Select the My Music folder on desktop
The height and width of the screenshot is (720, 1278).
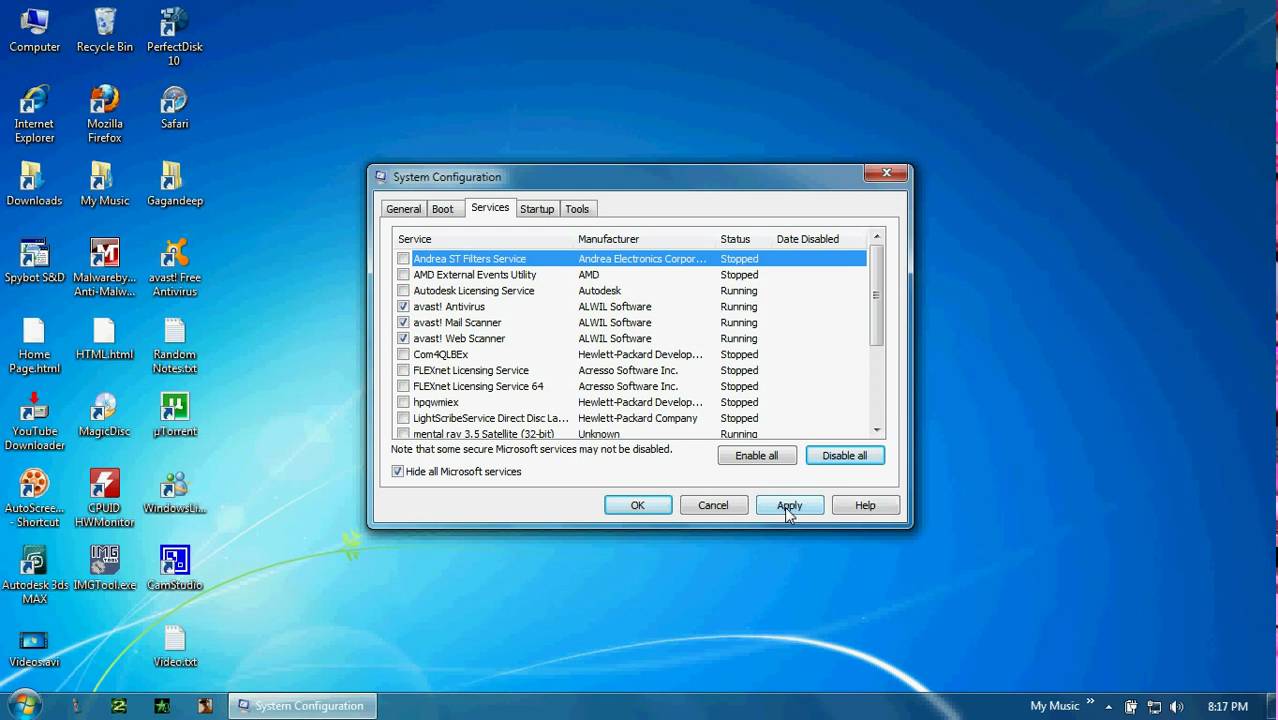[104, 183]
